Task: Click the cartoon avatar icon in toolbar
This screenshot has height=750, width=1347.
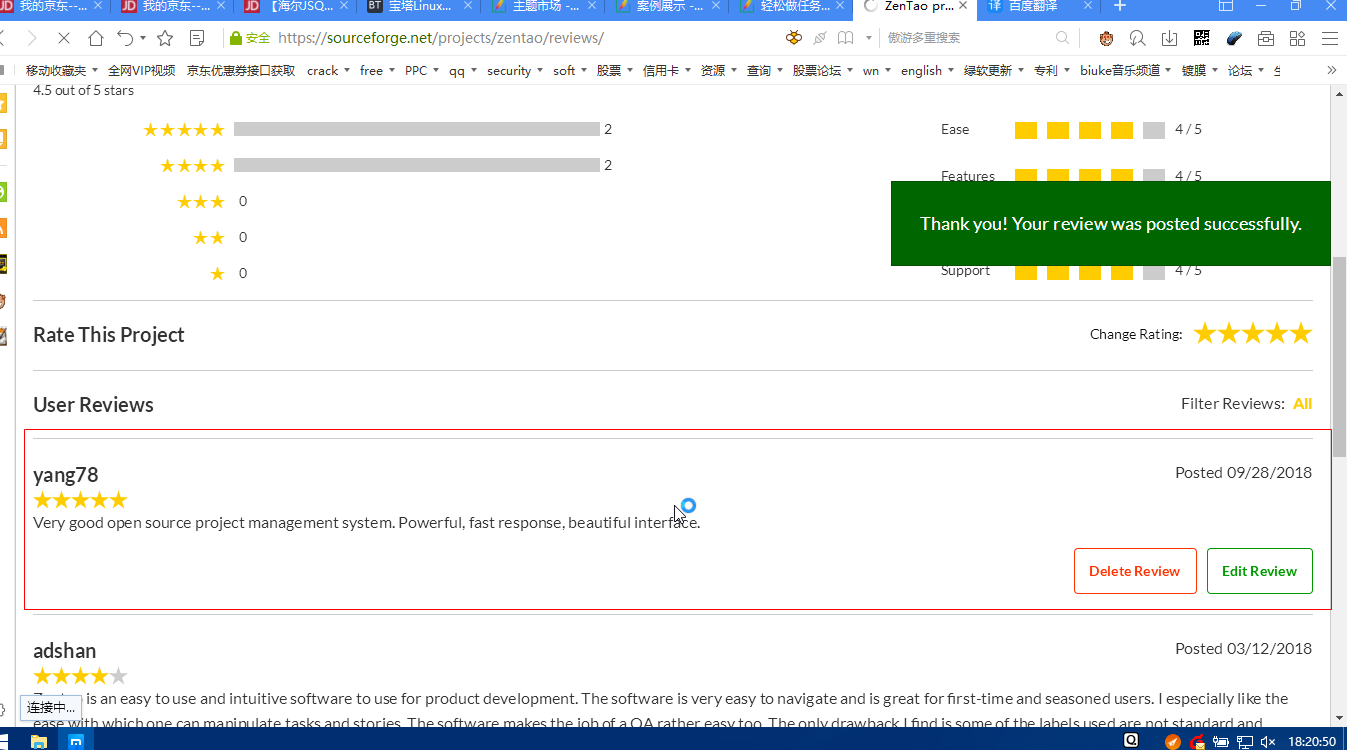Action: tap(1106, 39)
